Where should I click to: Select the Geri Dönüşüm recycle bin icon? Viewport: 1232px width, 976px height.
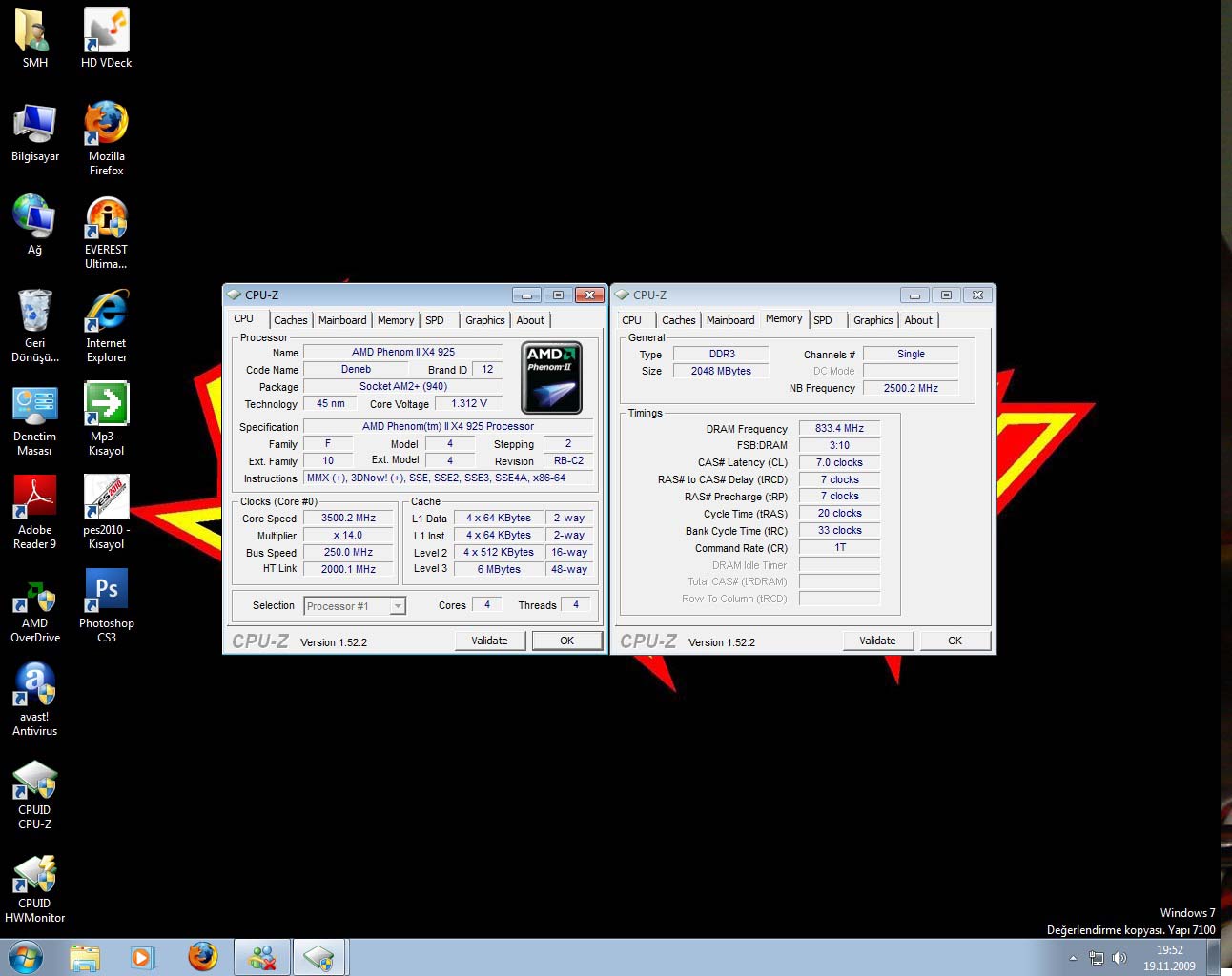[x=34, y=325]
